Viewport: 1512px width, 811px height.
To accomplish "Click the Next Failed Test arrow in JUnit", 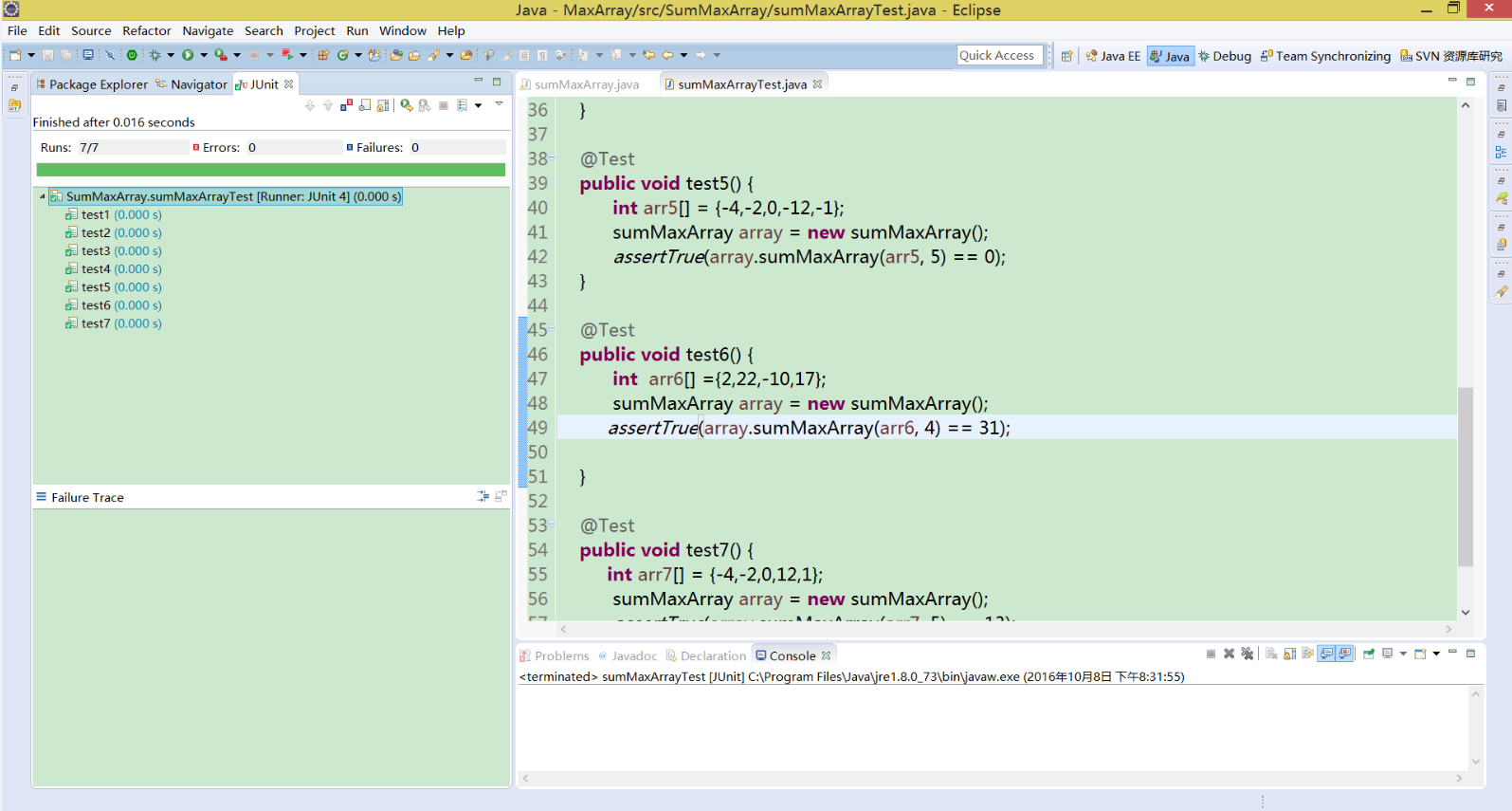I will (310, 105).
